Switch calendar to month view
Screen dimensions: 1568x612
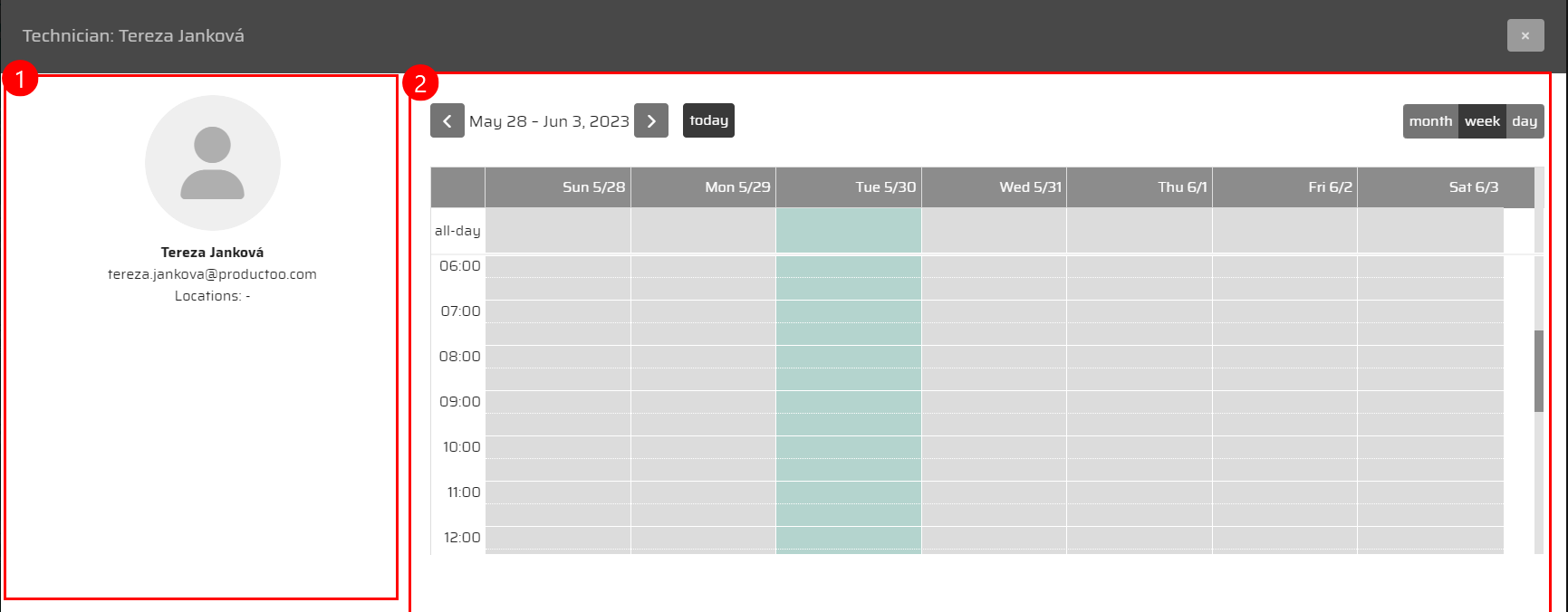pyautogui.click(x=1430, y=121)
